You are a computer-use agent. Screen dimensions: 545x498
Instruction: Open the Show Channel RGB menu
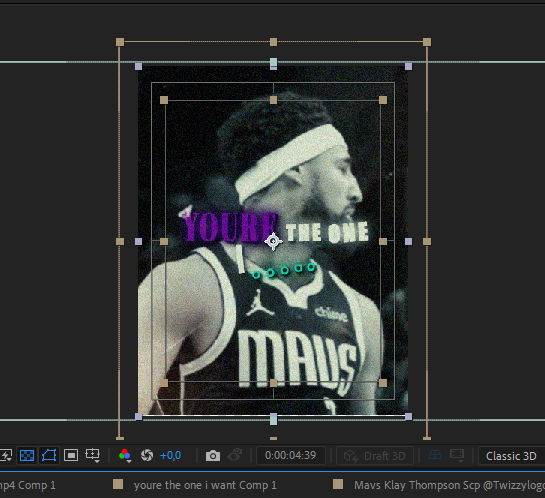click(125, 455)
